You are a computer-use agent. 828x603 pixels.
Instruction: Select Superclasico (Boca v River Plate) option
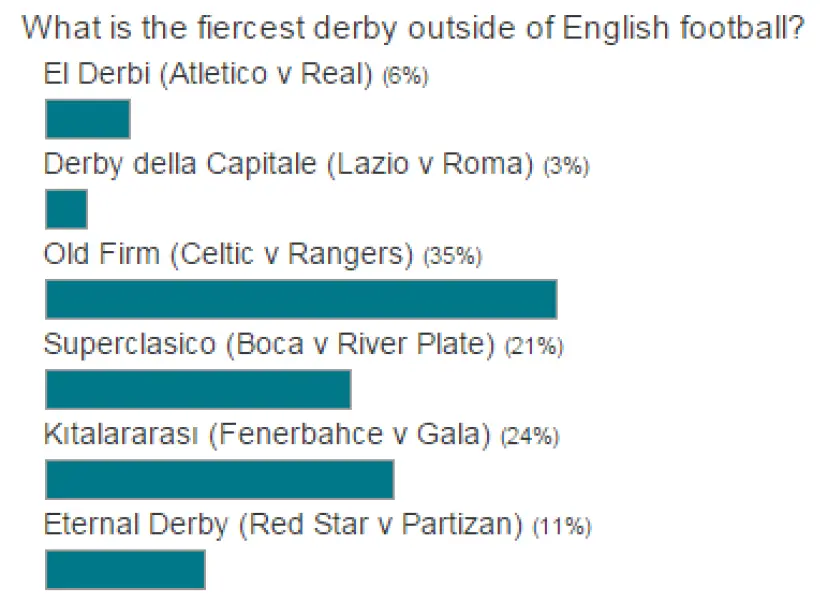269,345
